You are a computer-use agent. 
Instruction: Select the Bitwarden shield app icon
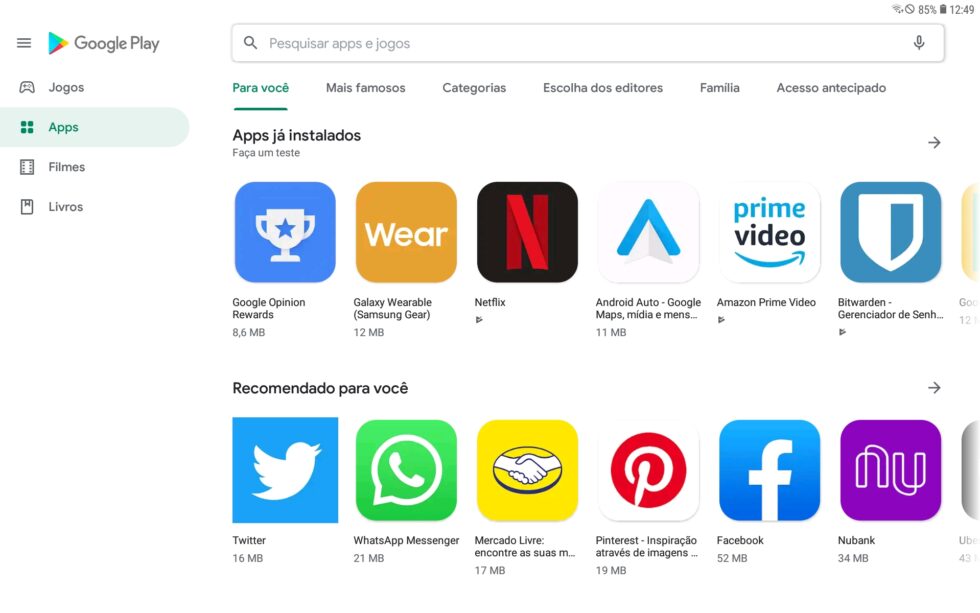(x=890, y=232)
